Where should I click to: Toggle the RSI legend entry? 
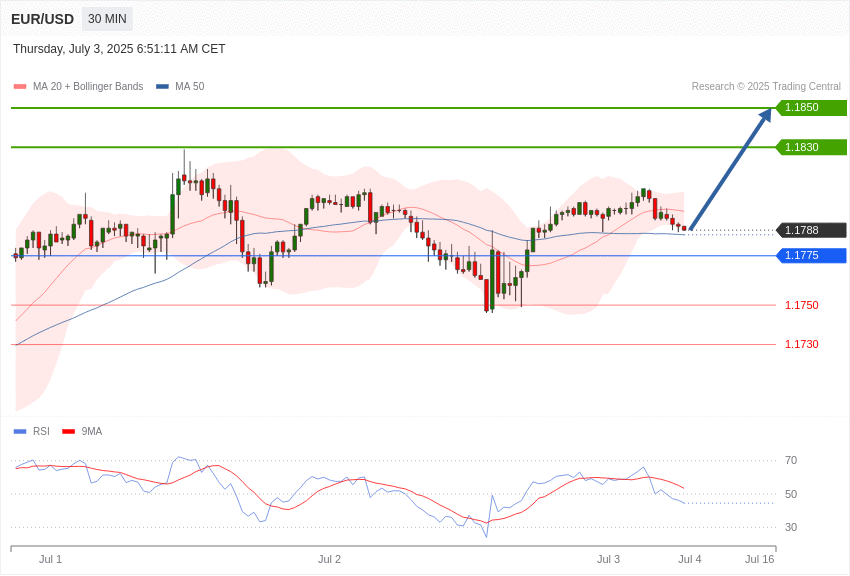click(31, 431)
